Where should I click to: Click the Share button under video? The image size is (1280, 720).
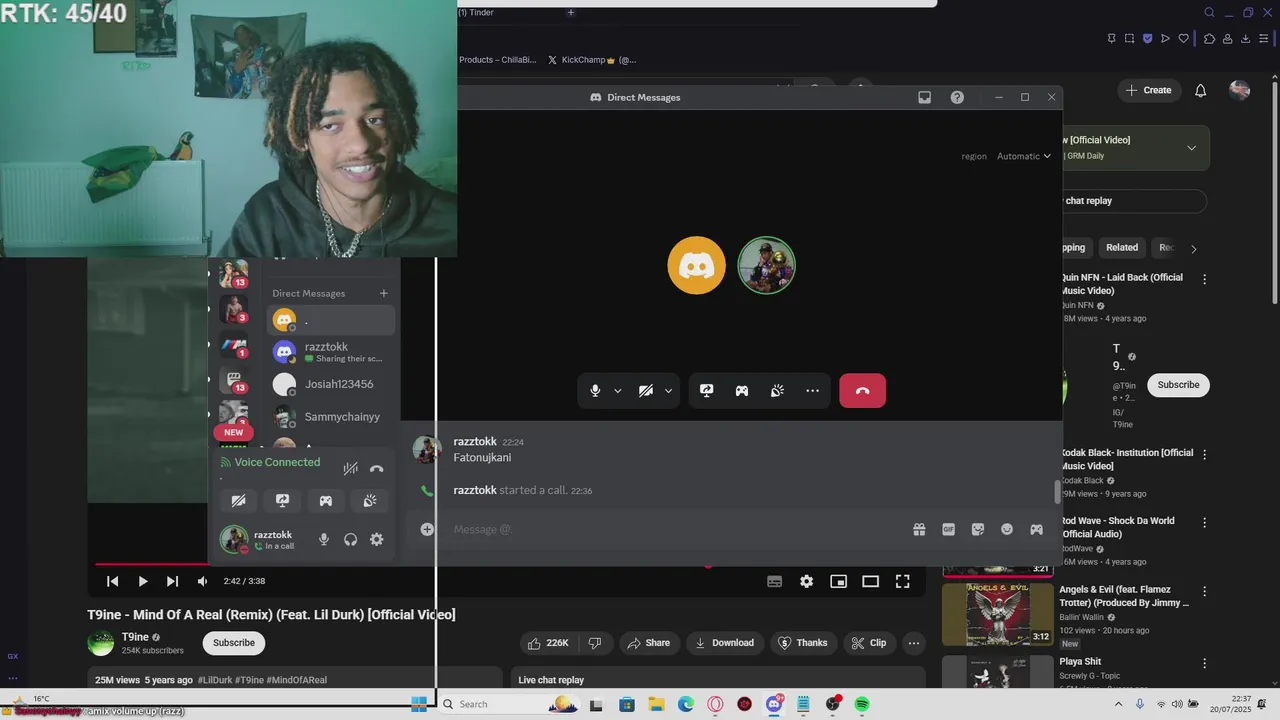[x=649, y=643]
